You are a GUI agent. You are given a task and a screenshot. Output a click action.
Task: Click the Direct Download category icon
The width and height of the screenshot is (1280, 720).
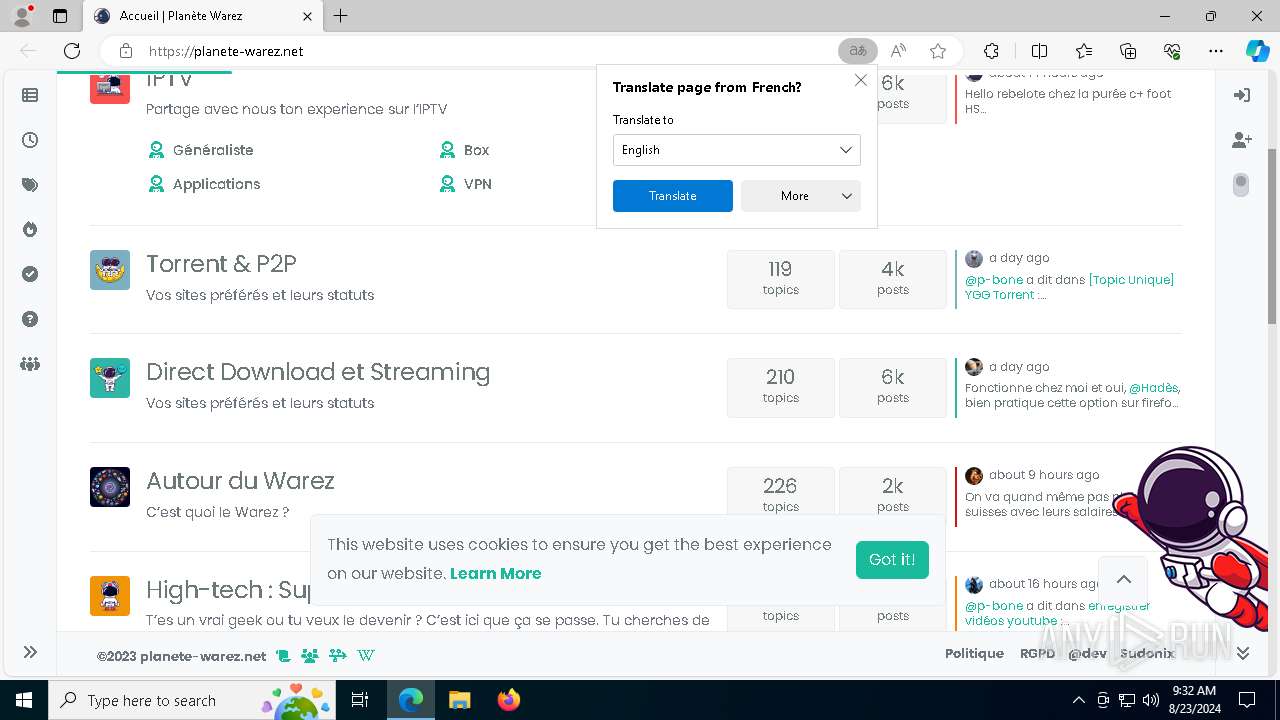(x=110, y=378)
